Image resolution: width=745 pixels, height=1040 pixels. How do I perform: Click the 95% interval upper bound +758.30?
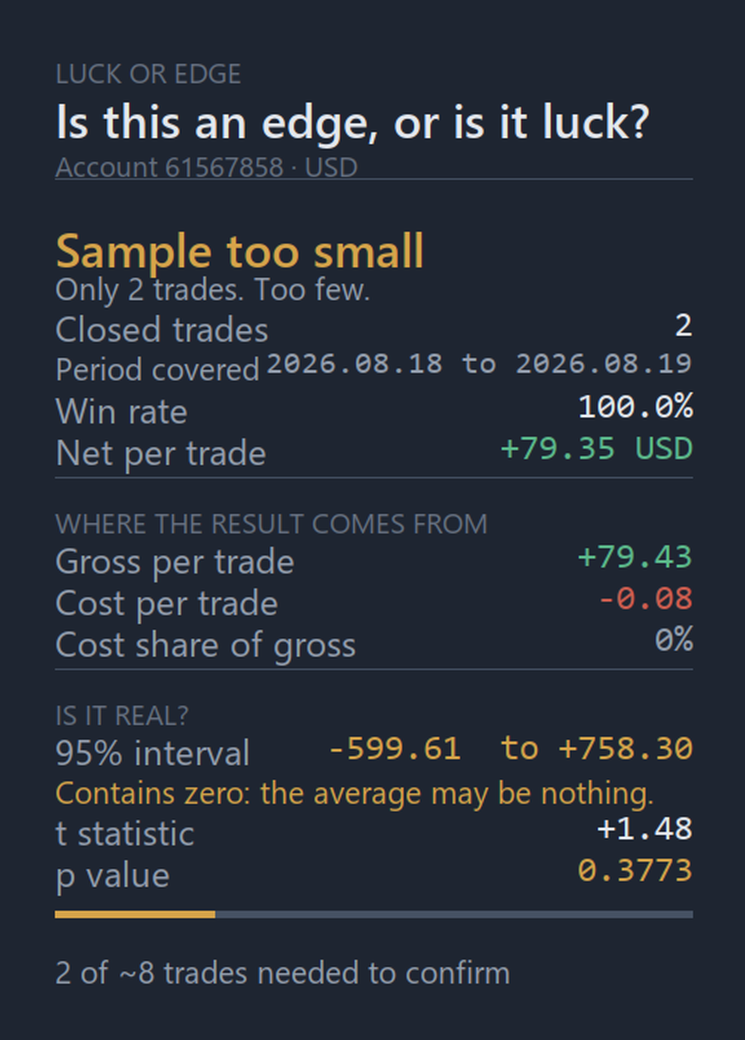click(x=626, y=749)
